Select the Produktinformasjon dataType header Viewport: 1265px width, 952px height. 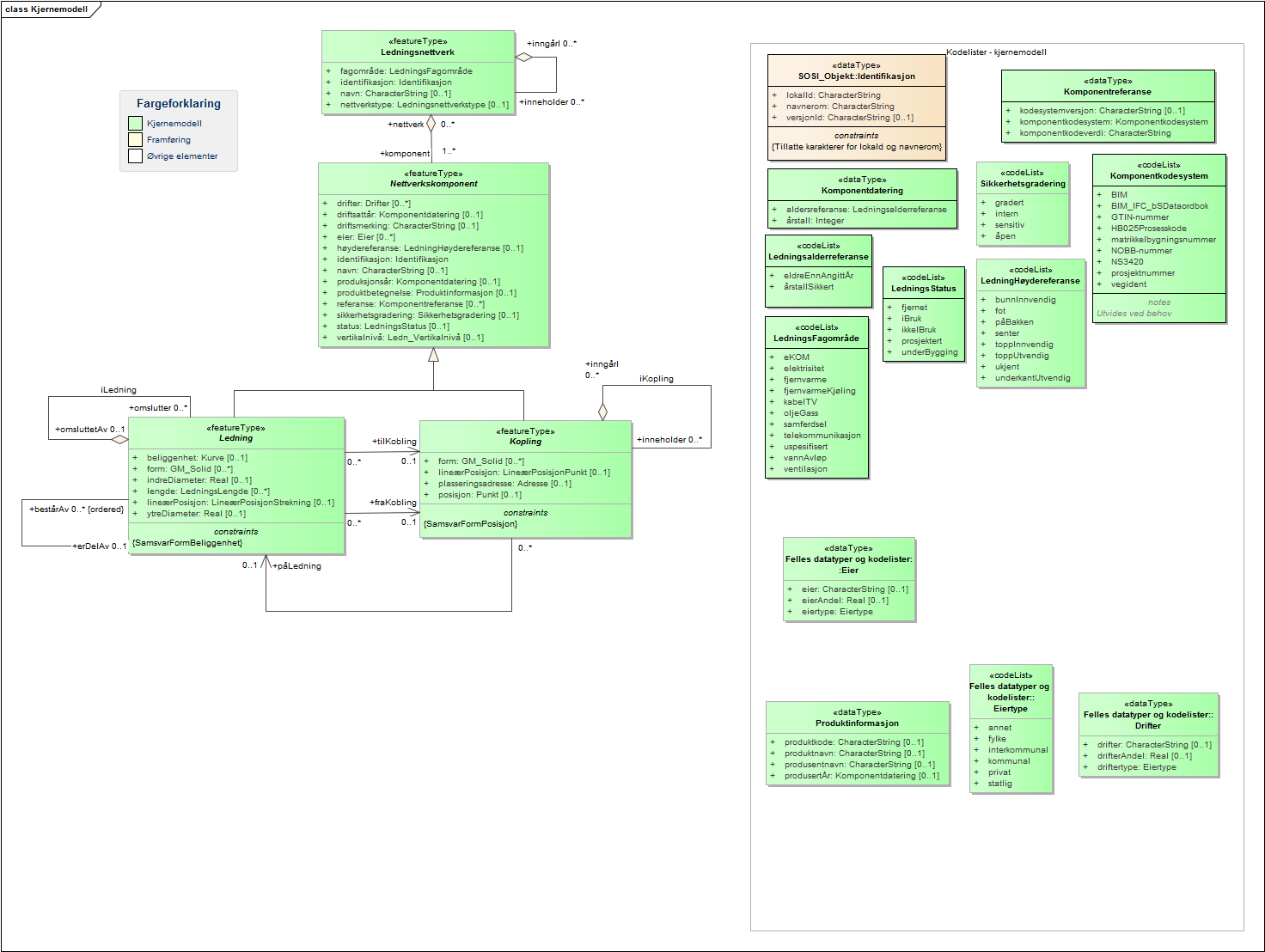tap(858, 717)
